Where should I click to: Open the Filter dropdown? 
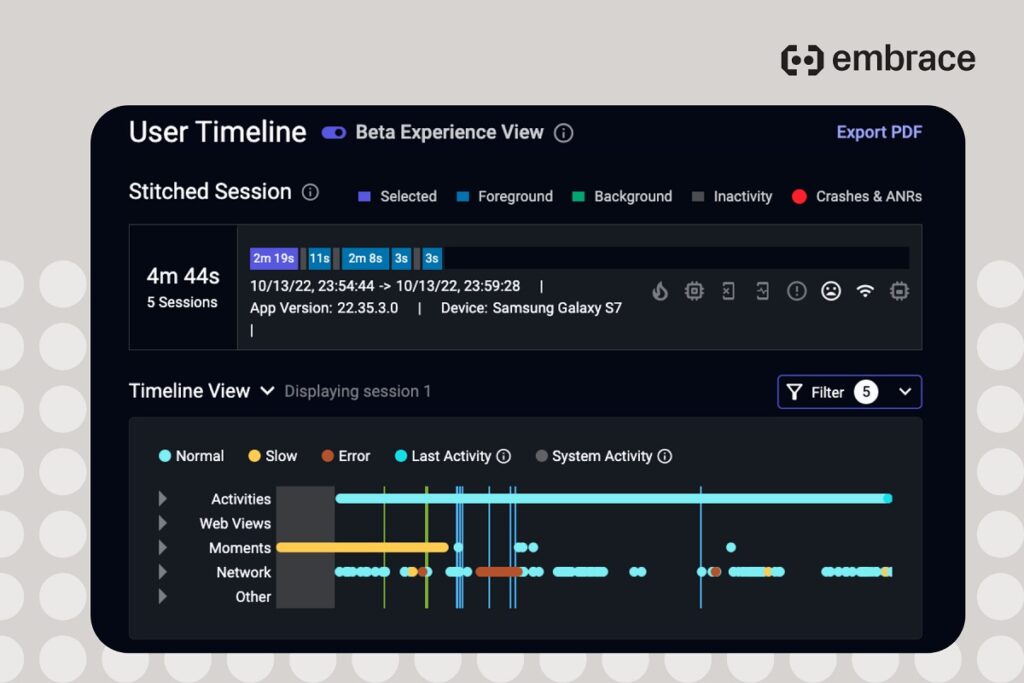850,392
